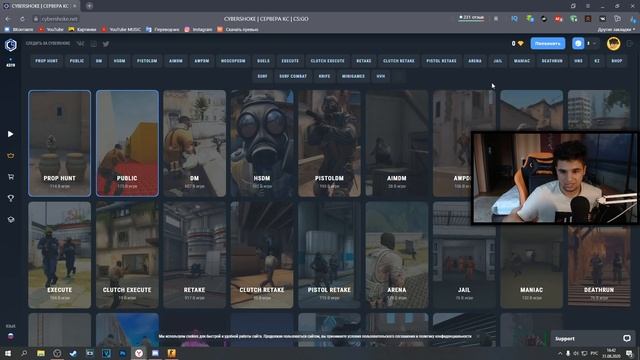This screenshot has width=640, height=360.
Task: Open the PUBLIC game card
Action: (x=127, y=143)
